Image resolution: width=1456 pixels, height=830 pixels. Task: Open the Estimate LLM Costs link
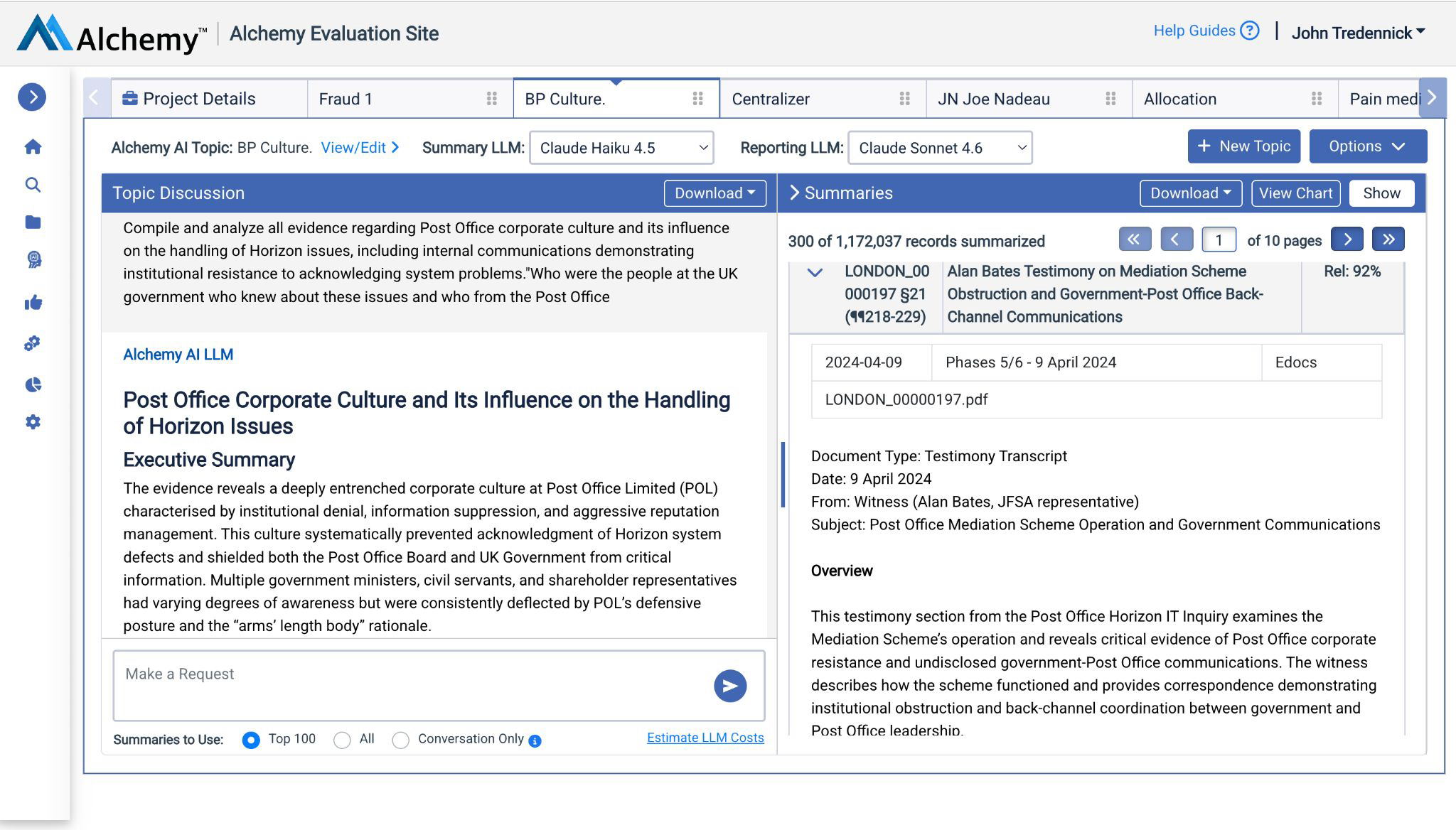coord(705,738)
